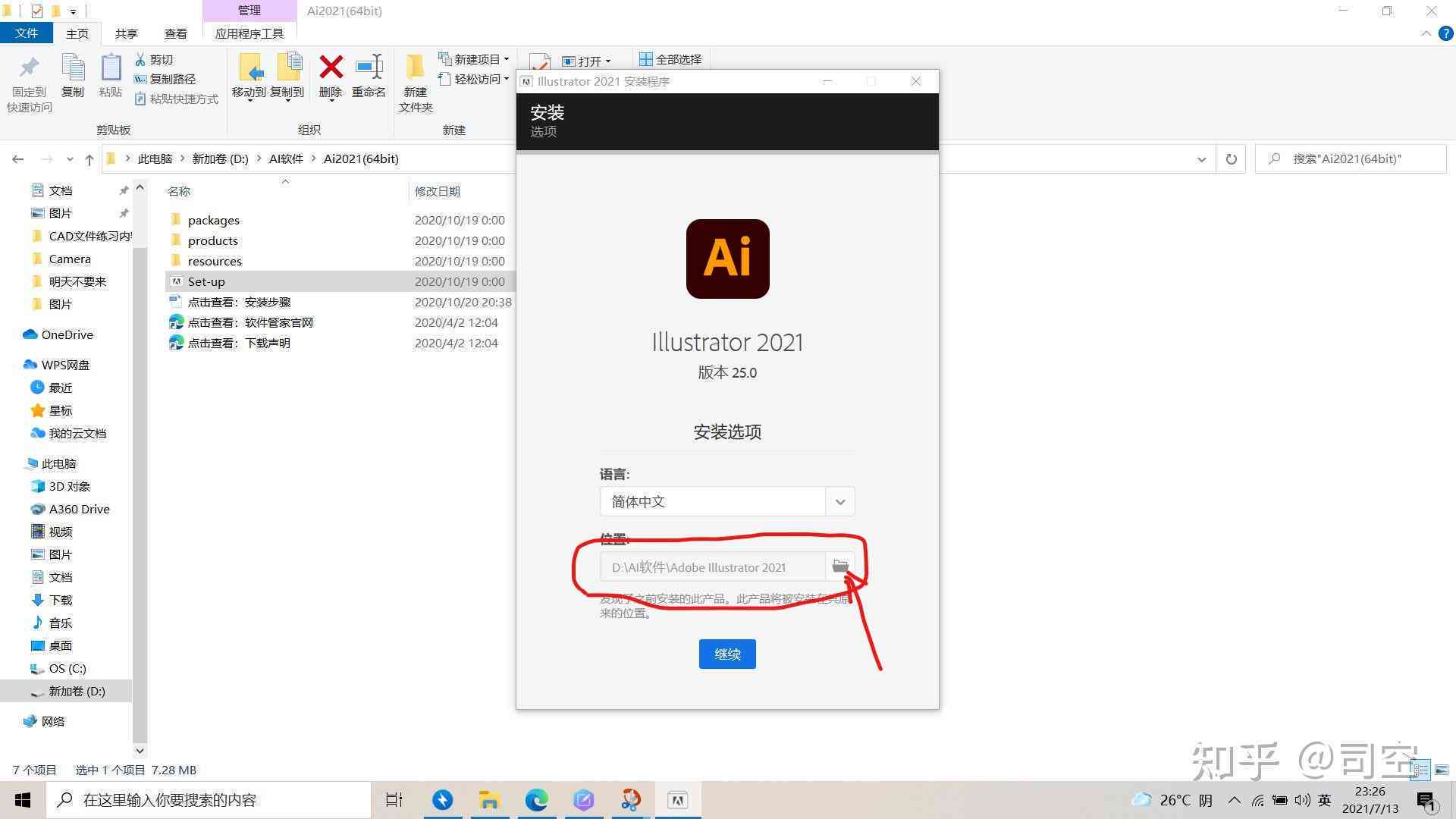This screenshot has width=1456, height=819.
Task: Click the 主页 ribbon tab
Action: 77,33
